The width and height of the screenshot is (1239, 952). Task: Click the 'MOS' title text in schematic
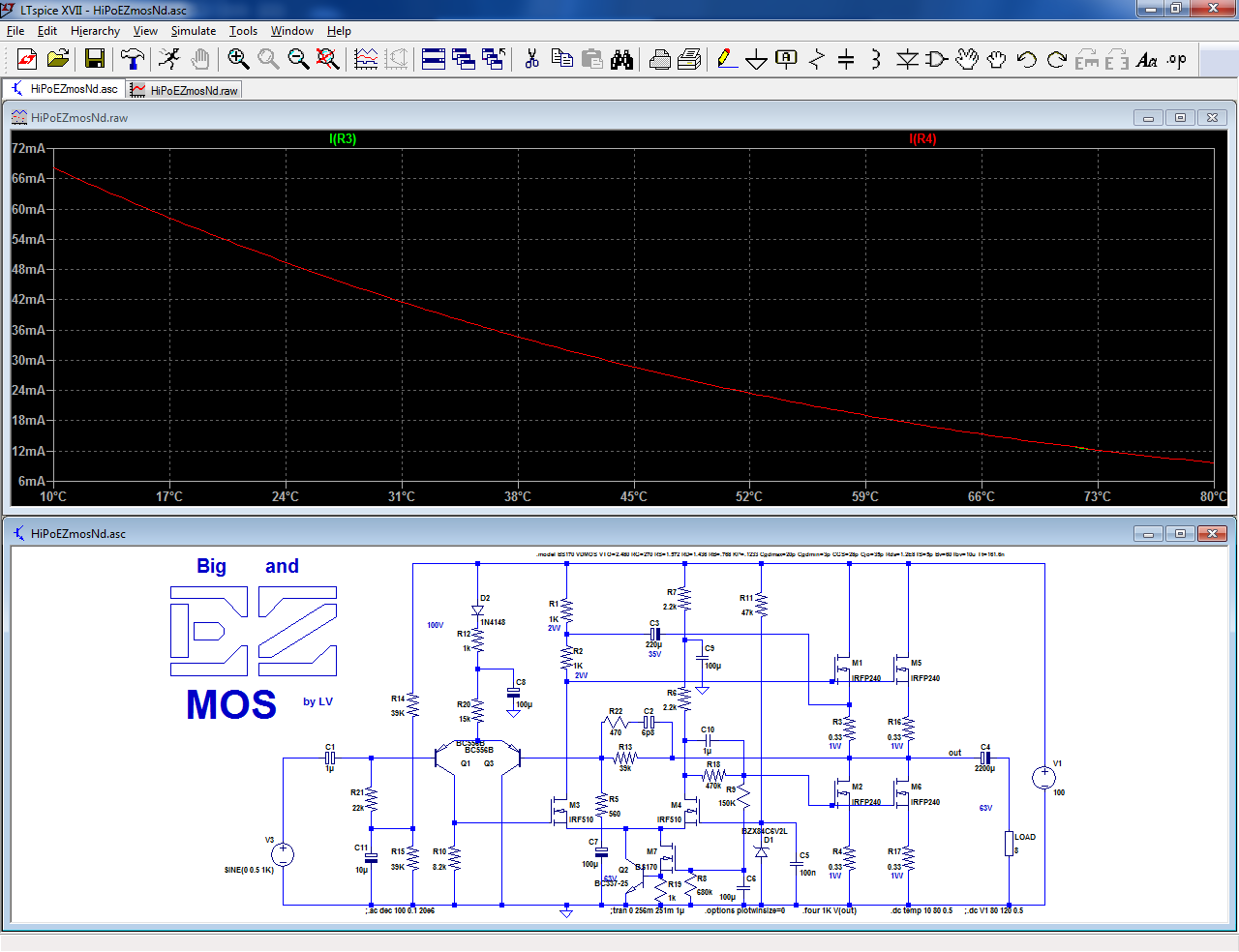[x=231, y=704]
